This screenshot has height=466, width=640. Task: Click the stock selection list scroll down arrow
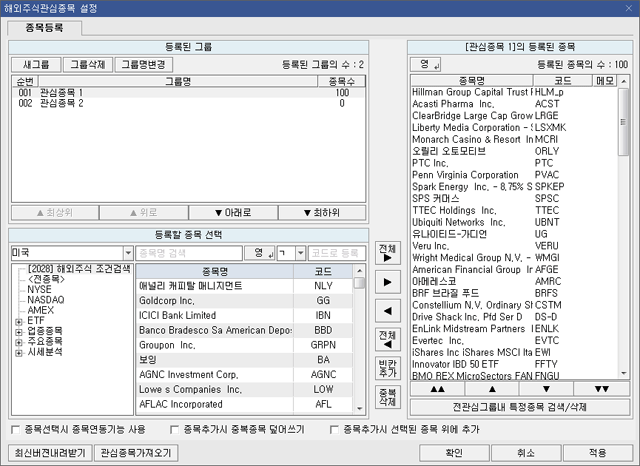click(360, 408)
